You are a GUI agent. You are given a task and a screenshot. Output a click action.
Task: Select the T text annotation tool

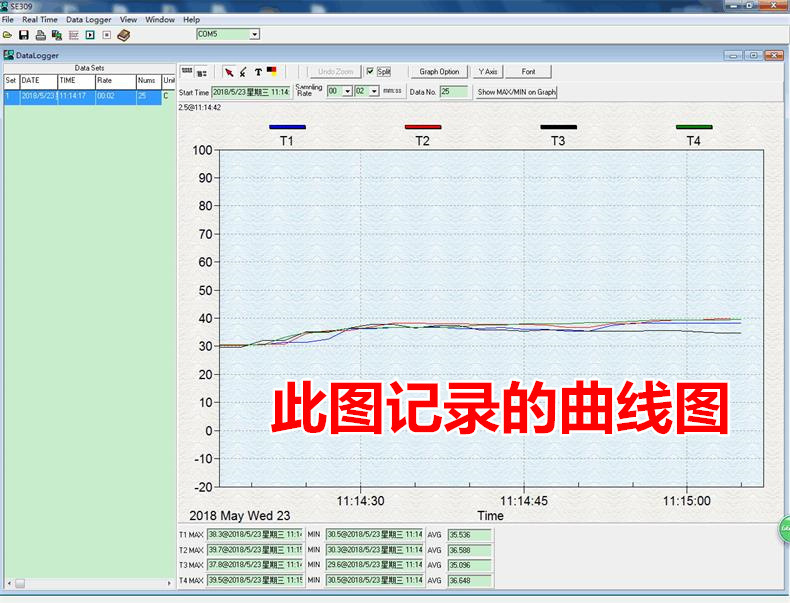(258, 72)
